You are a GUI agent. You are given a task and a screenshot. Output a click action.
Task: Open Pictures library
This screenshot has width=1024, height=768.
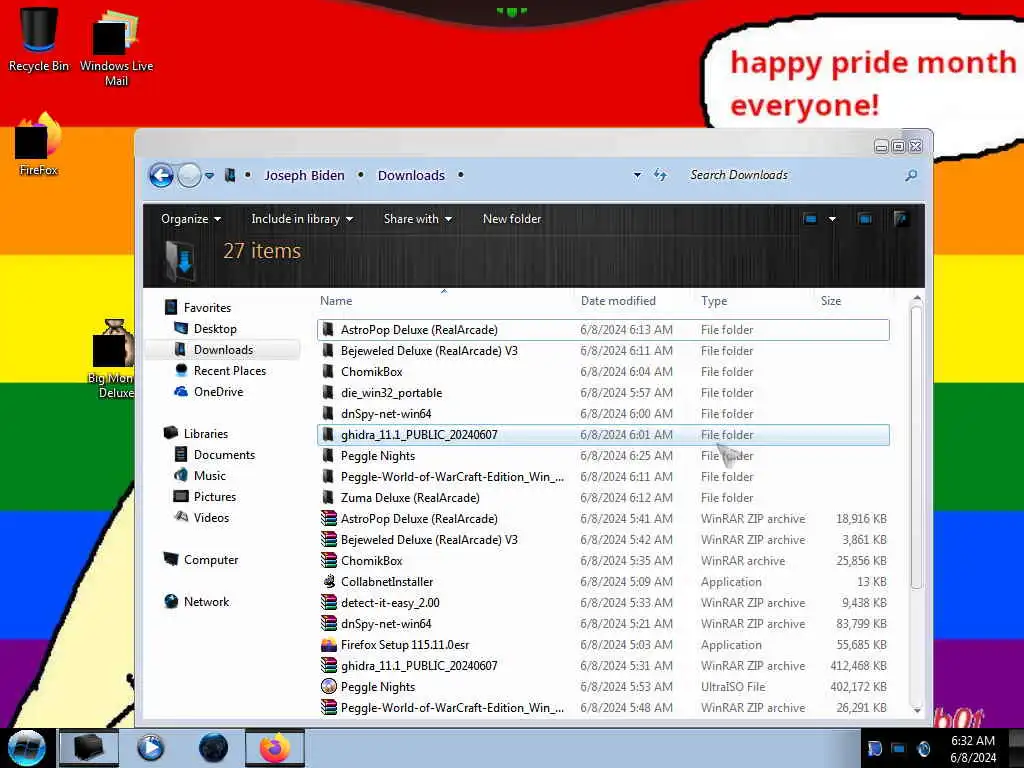pos(215,496)
